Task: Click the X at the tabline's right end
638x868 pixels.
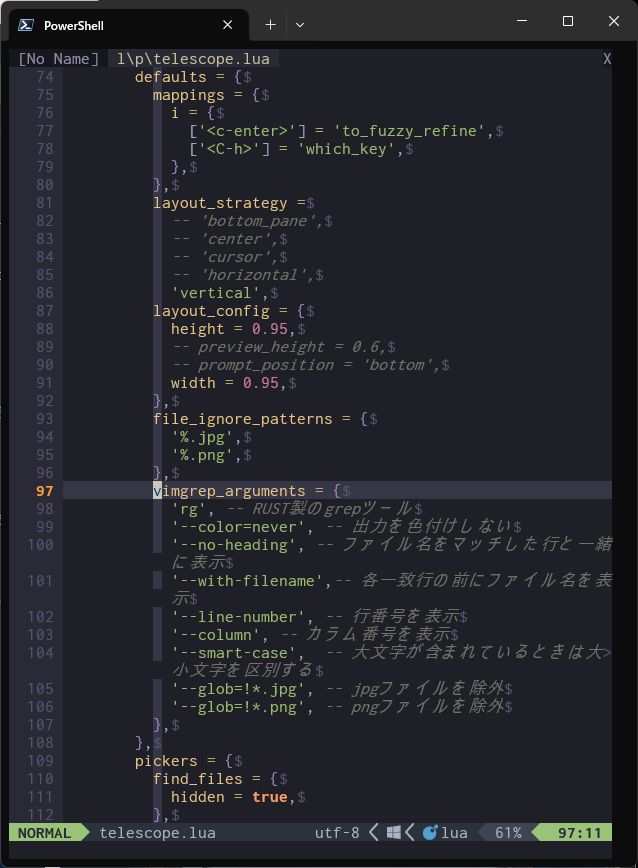Action: 606,59
